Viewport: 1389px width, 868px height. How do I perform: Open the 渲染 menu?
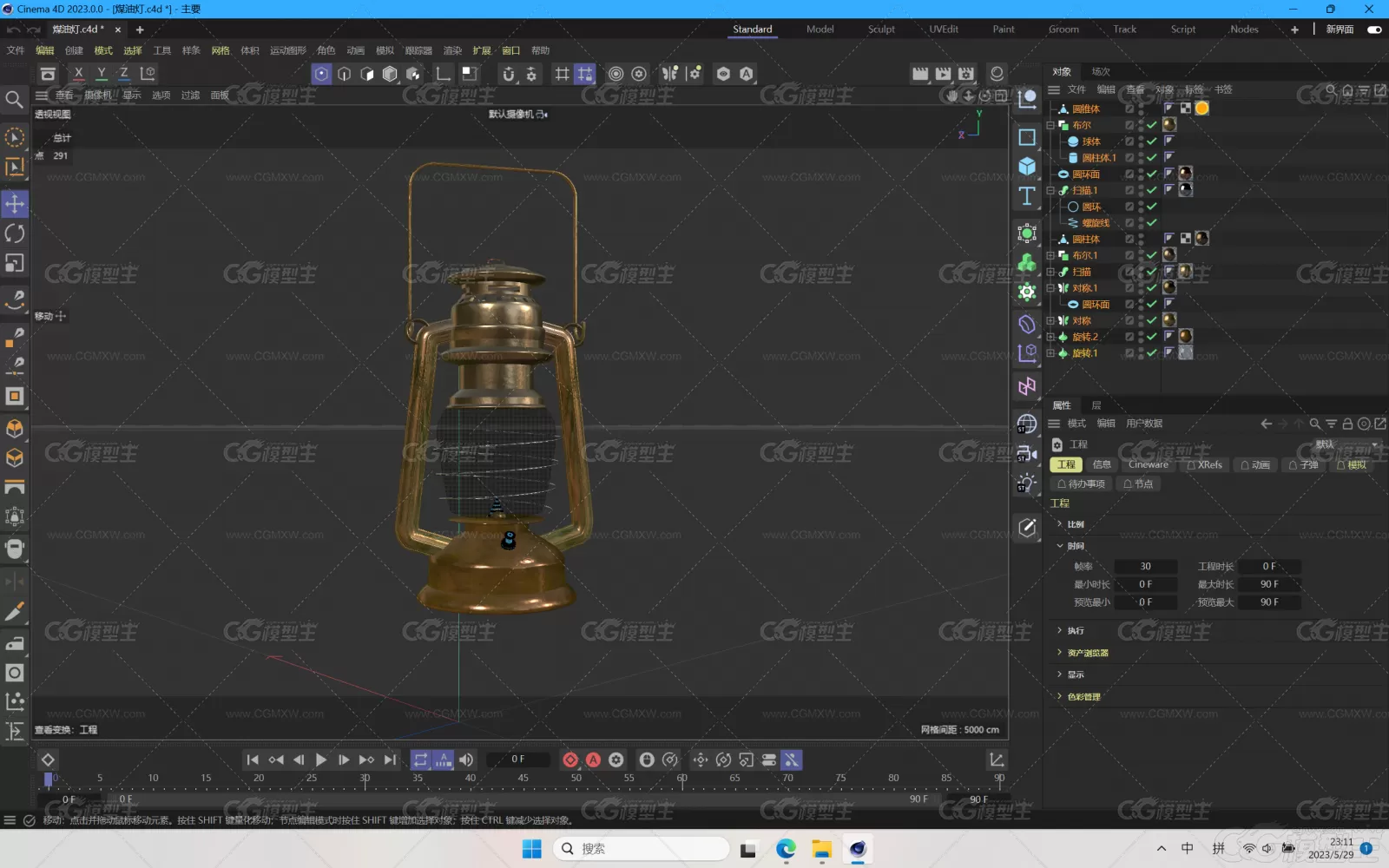click(452, 50)
